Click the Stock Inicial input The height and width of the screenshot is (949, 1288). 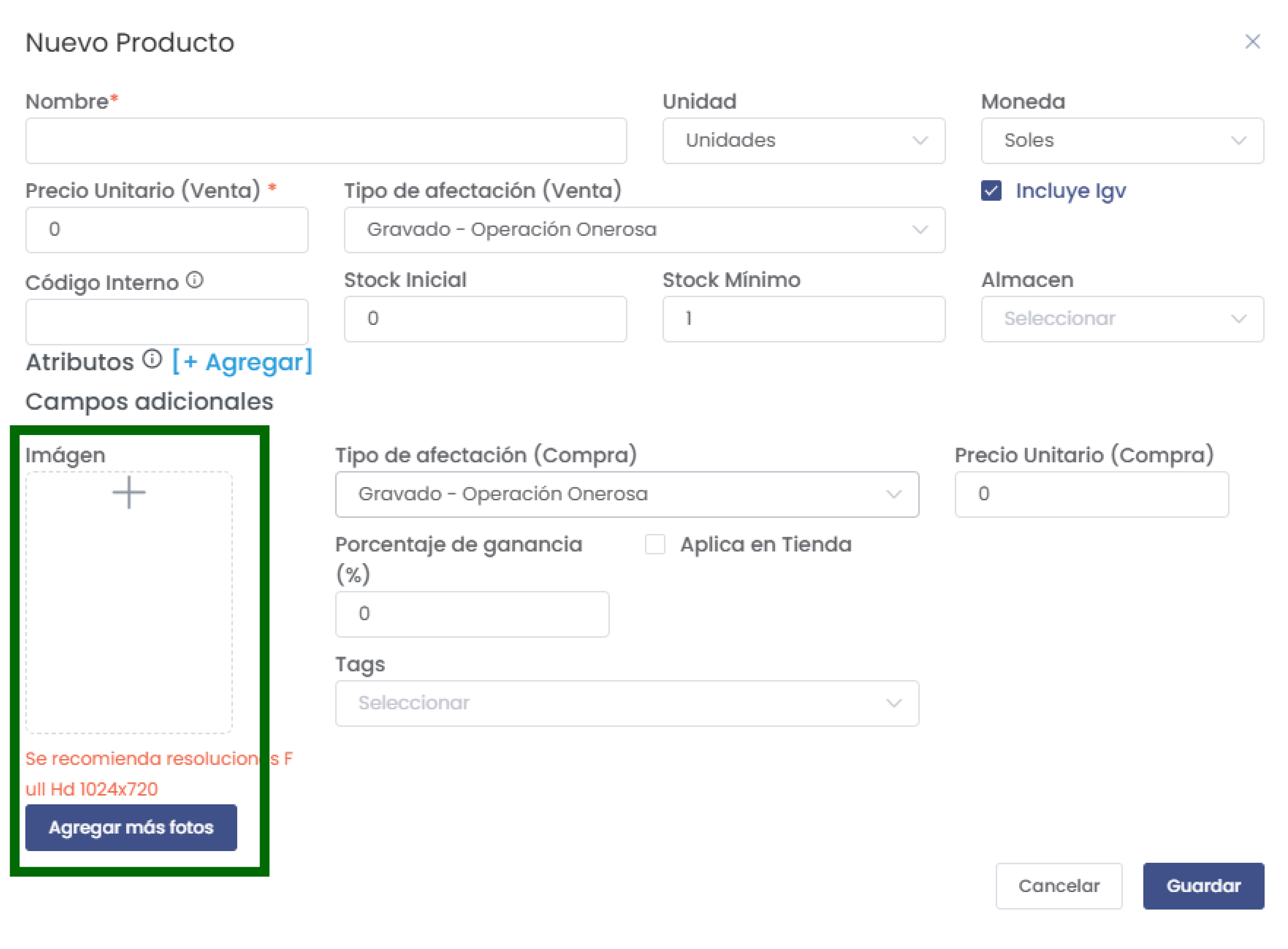[x=485, y=319]
